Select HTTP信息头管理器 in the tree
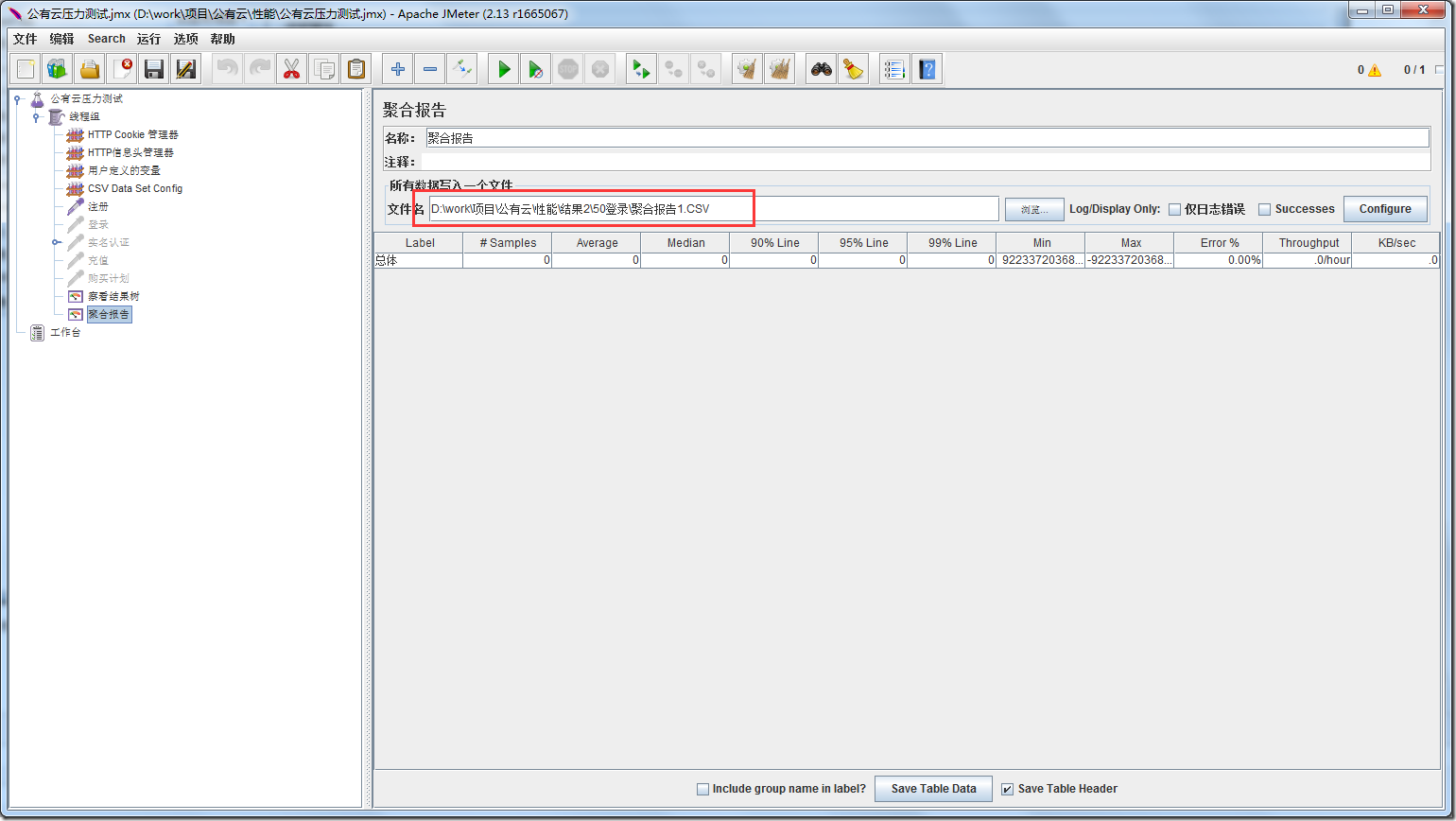Screen dimensions: 1456x821 coord(130,152)
